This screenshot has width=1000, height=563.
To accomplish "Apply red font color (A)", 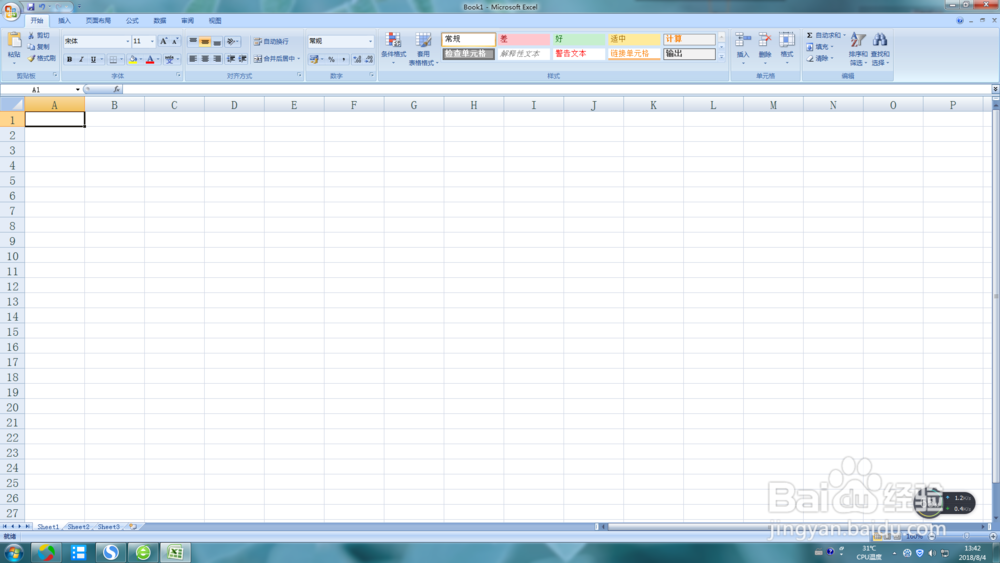I will pos(150,59).
